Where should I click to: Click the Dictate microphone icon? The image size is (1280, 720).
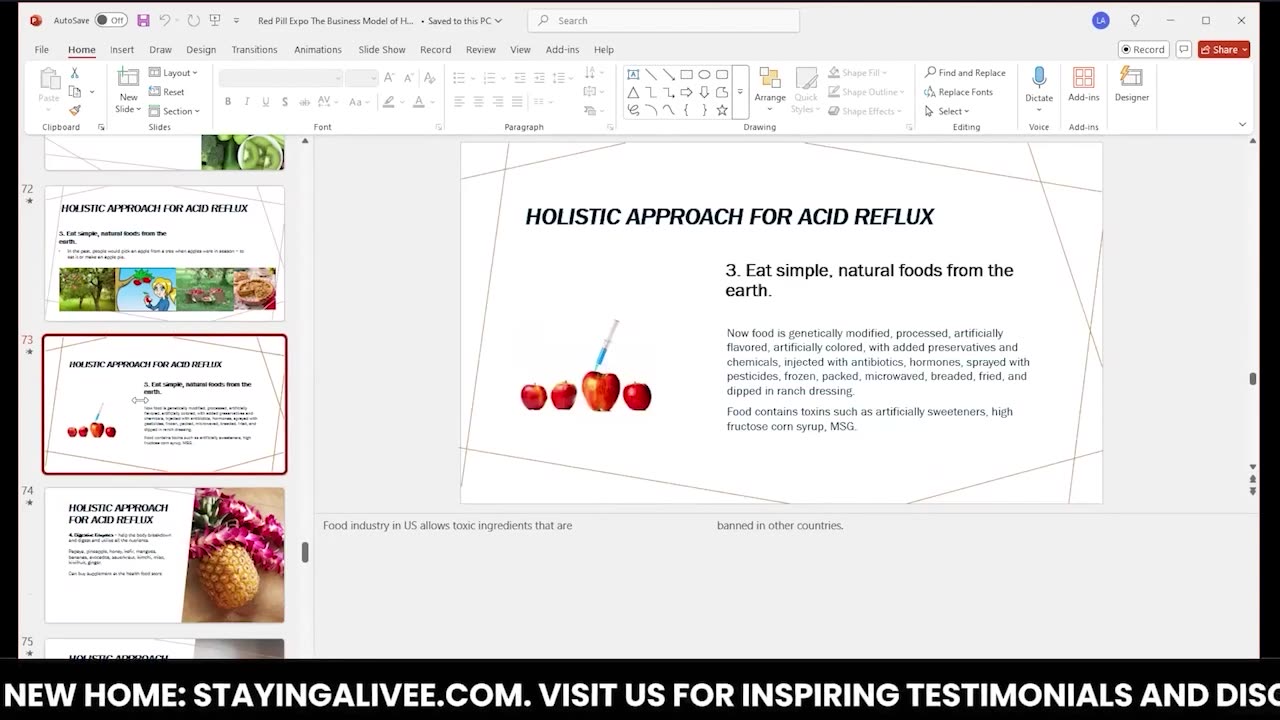(x=1039, y=78)
